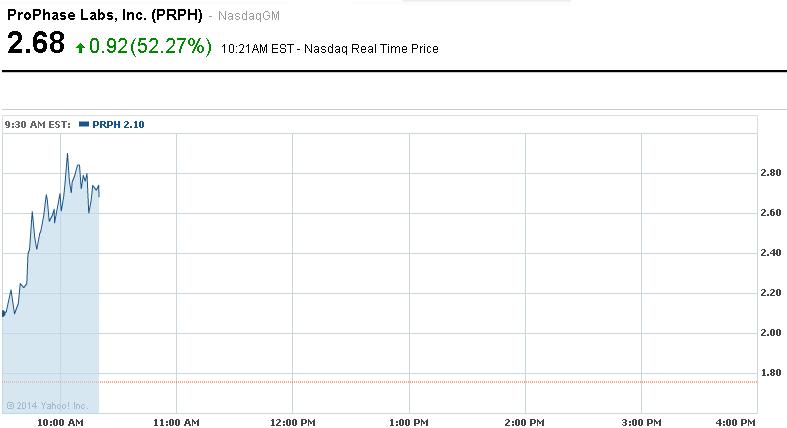Viewport: 787px width, 428px height.
Task: Click the 1:00 PM time axis label
Action: [x=409, y=423]
